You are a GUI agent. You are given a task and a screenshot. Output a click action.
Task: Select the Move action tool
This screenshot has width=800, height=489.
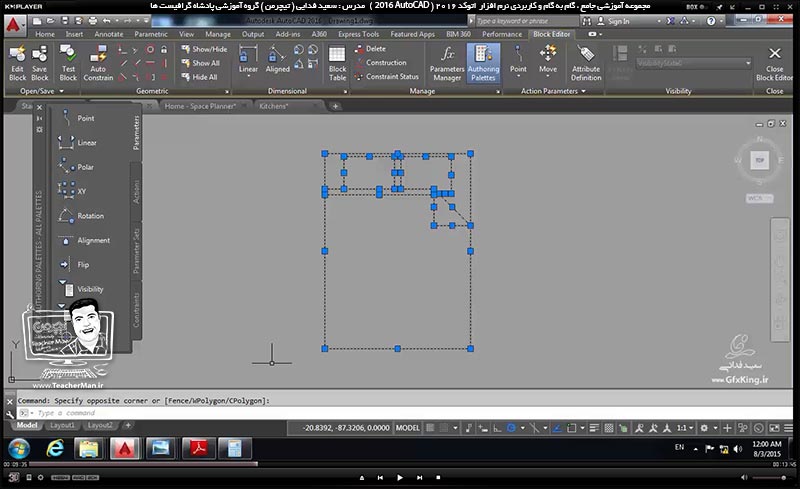coord(548,61)
